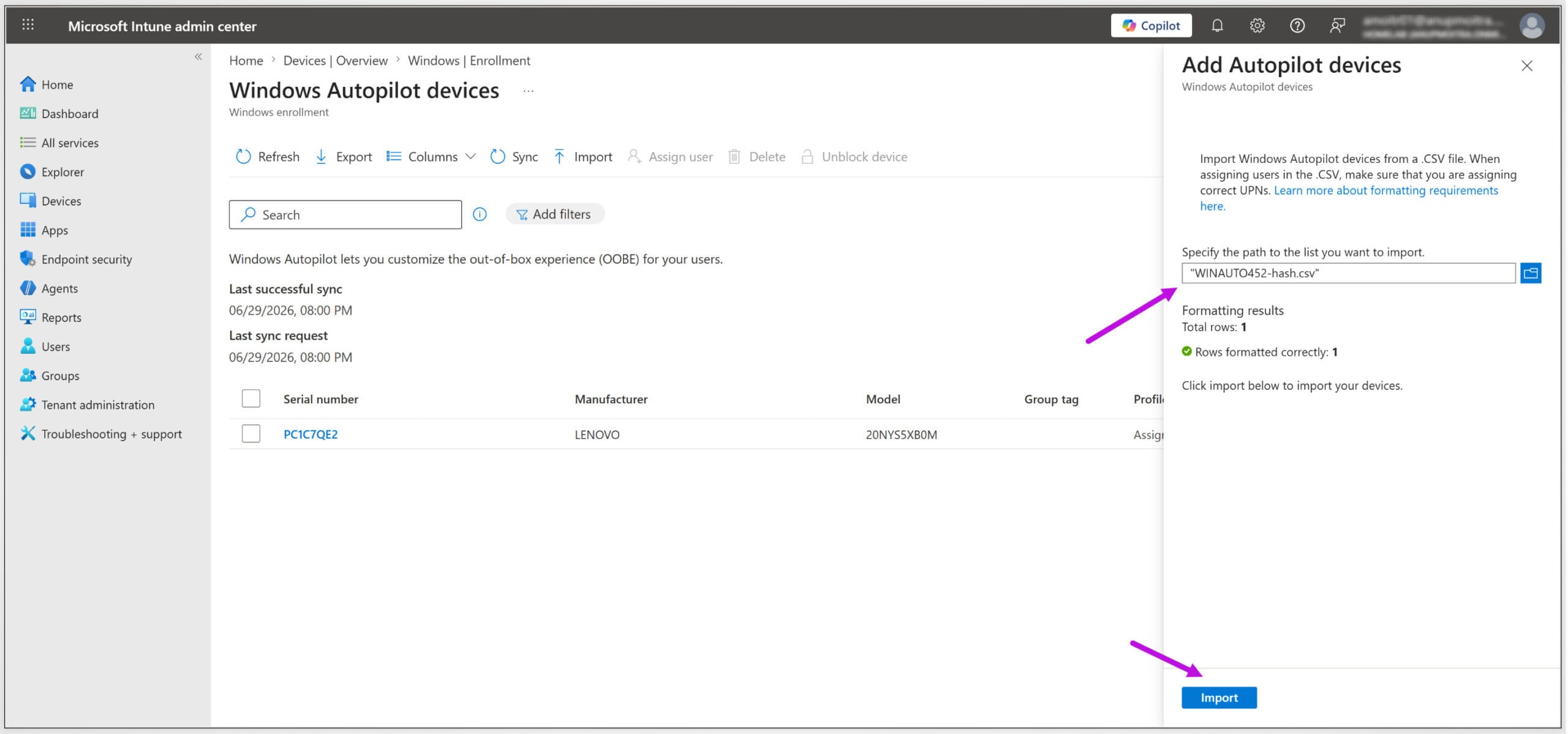This screenshot has height=734, width=1568.
Task: Click the Assign user toolbar item
Action: click(670, 157)
